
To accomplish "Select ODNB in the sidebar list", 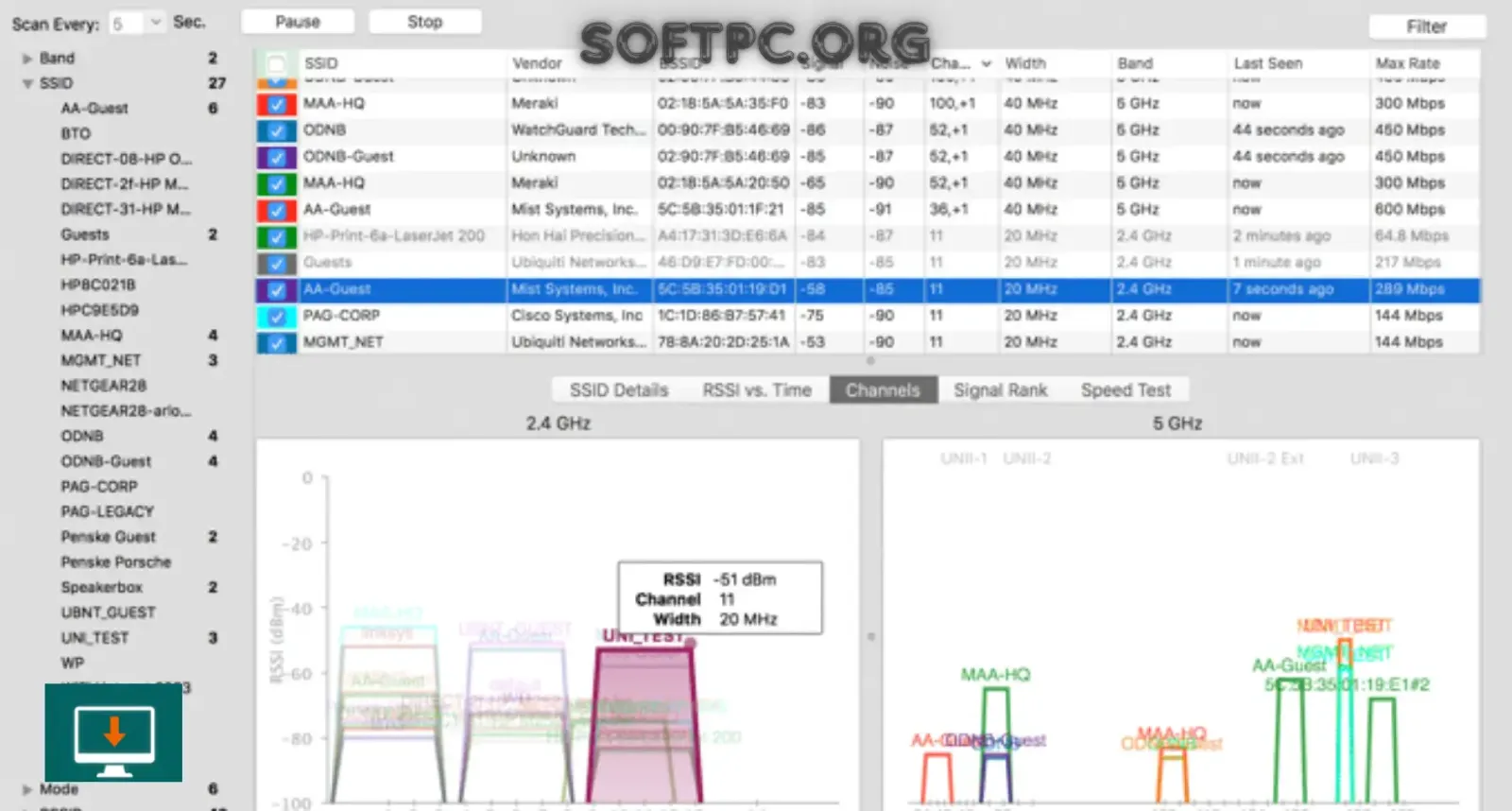I will click(82, 436).
